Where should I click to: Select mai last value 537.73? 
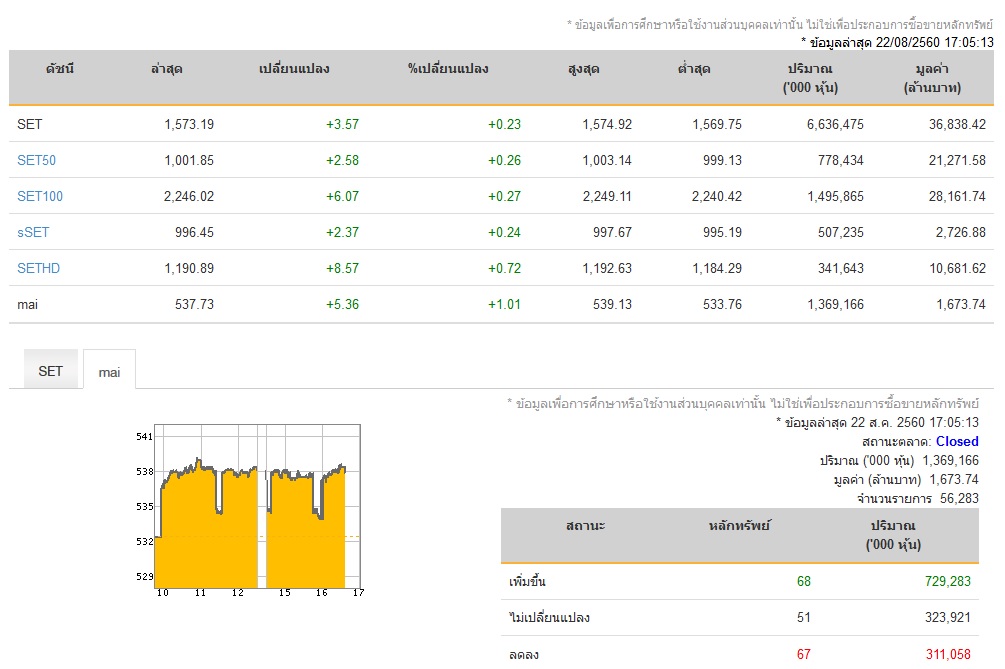point(194,304)
